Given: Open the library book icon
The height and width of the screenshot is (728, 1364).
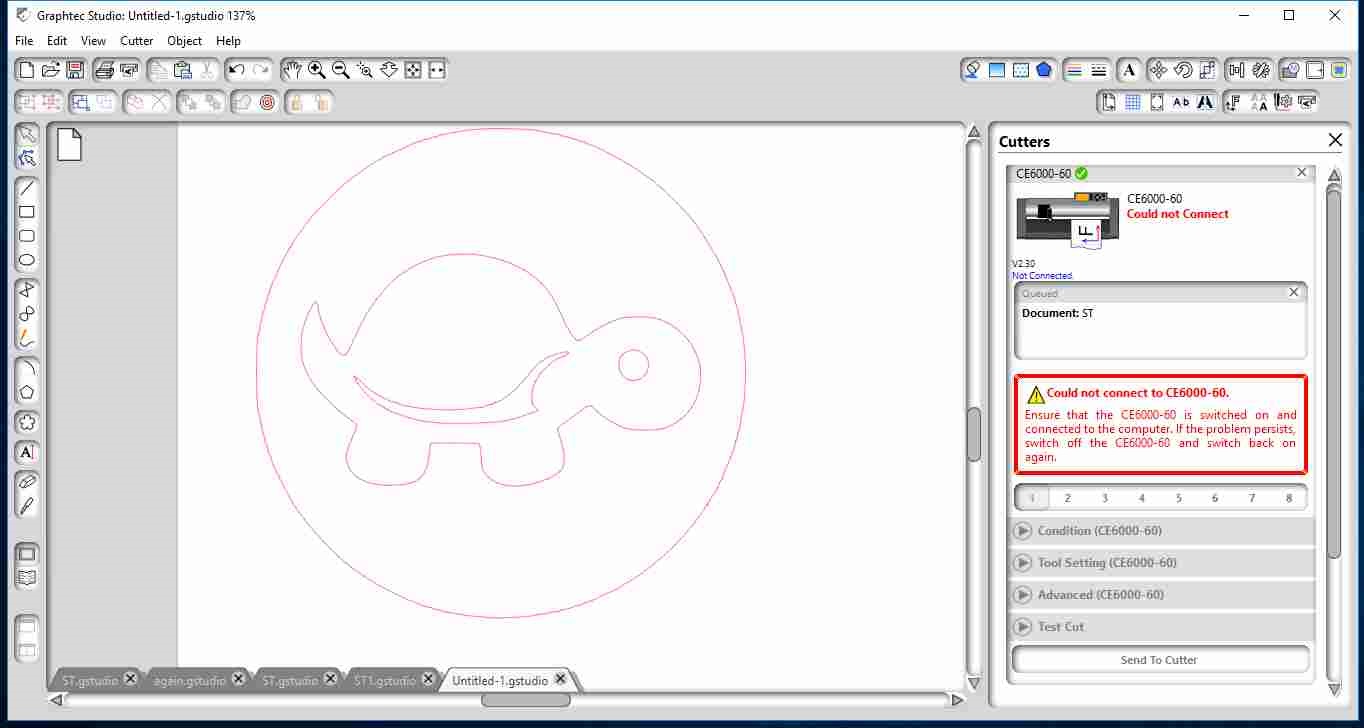Looking at the screenshot, I should point(27,578).
